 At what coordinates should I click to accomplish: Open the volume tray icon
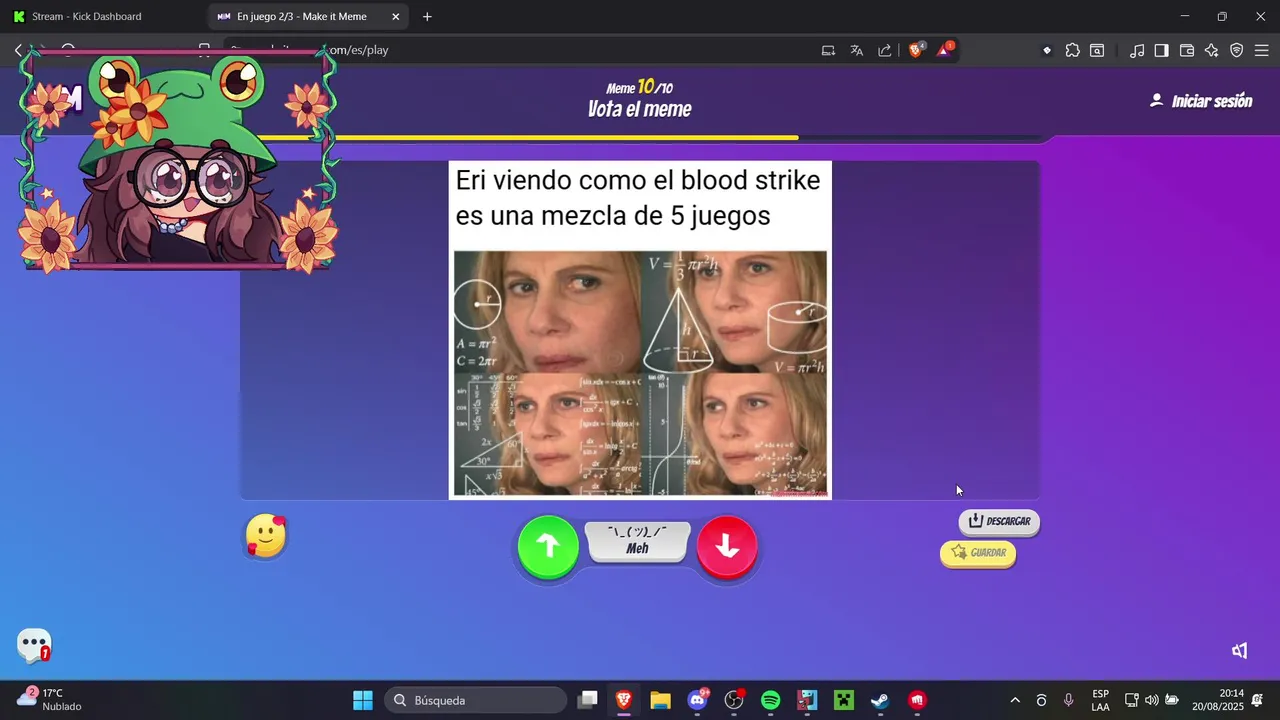(1151, 700)
